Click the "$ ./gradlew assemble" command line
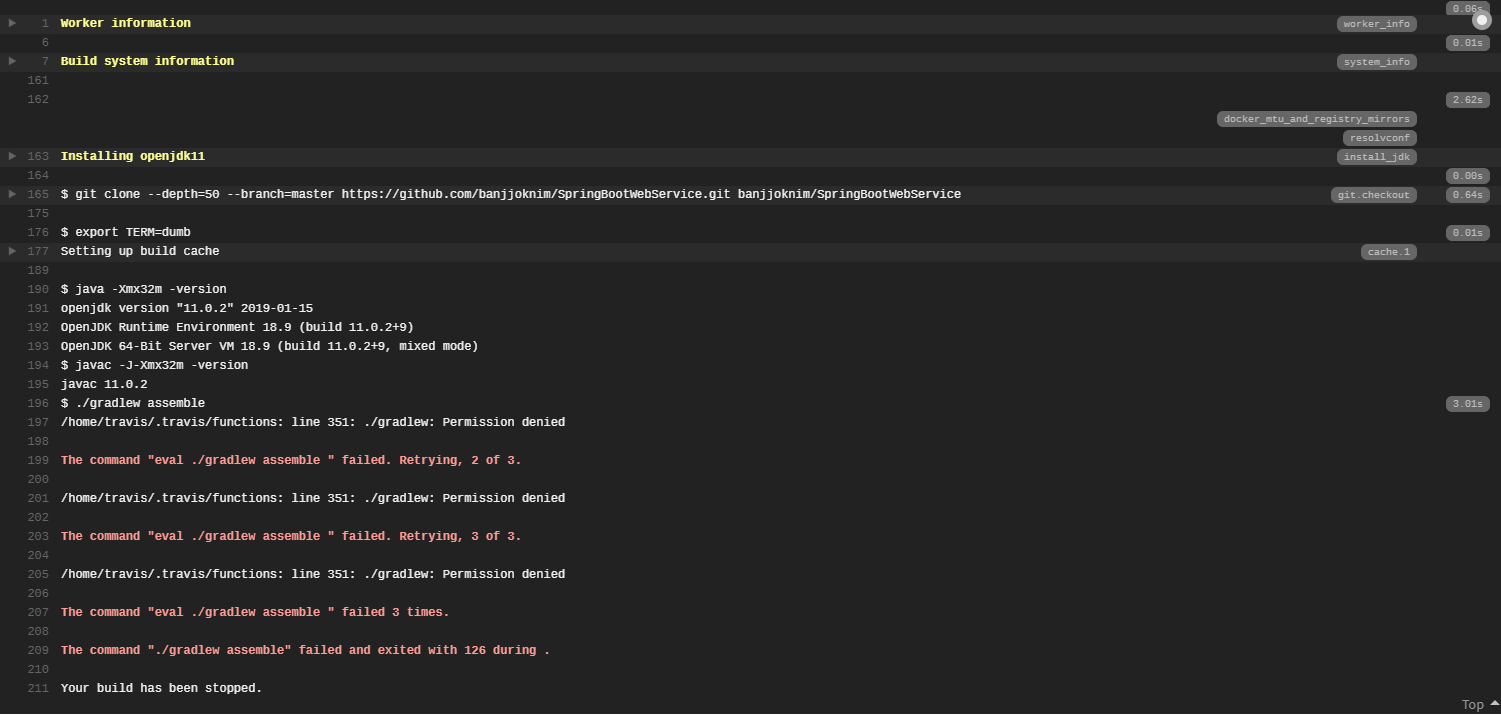Screen dimensions: 1501x715 (132, 403)
